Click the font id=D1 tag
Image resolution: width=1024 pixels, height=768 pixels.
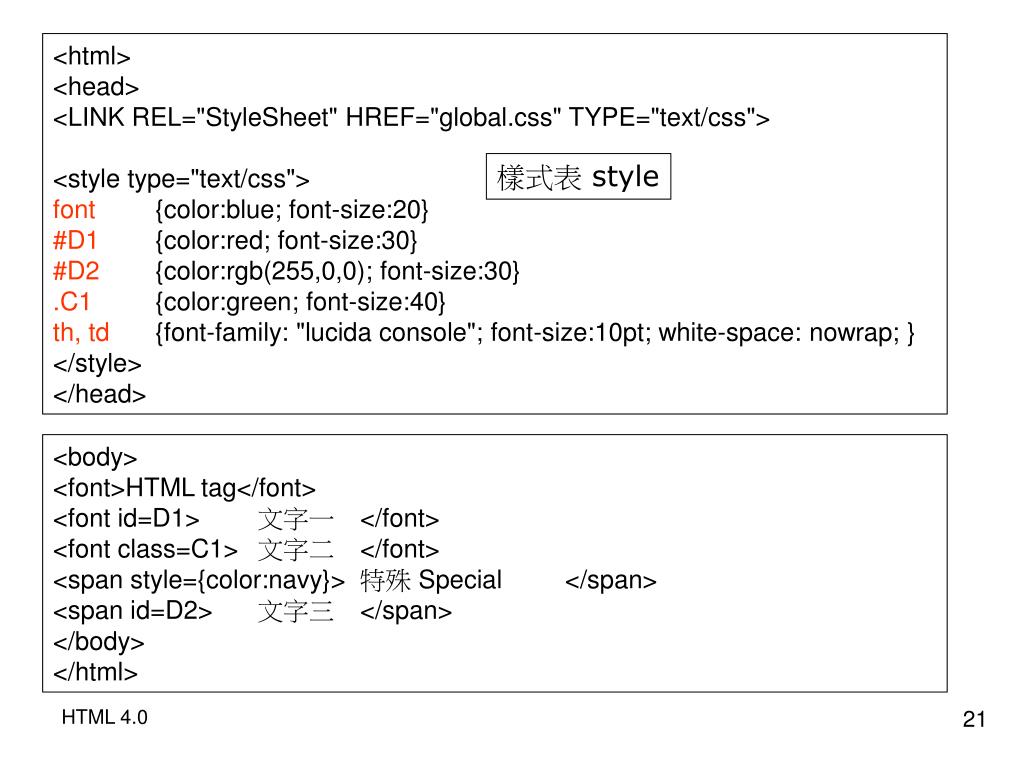click(127, 519)
